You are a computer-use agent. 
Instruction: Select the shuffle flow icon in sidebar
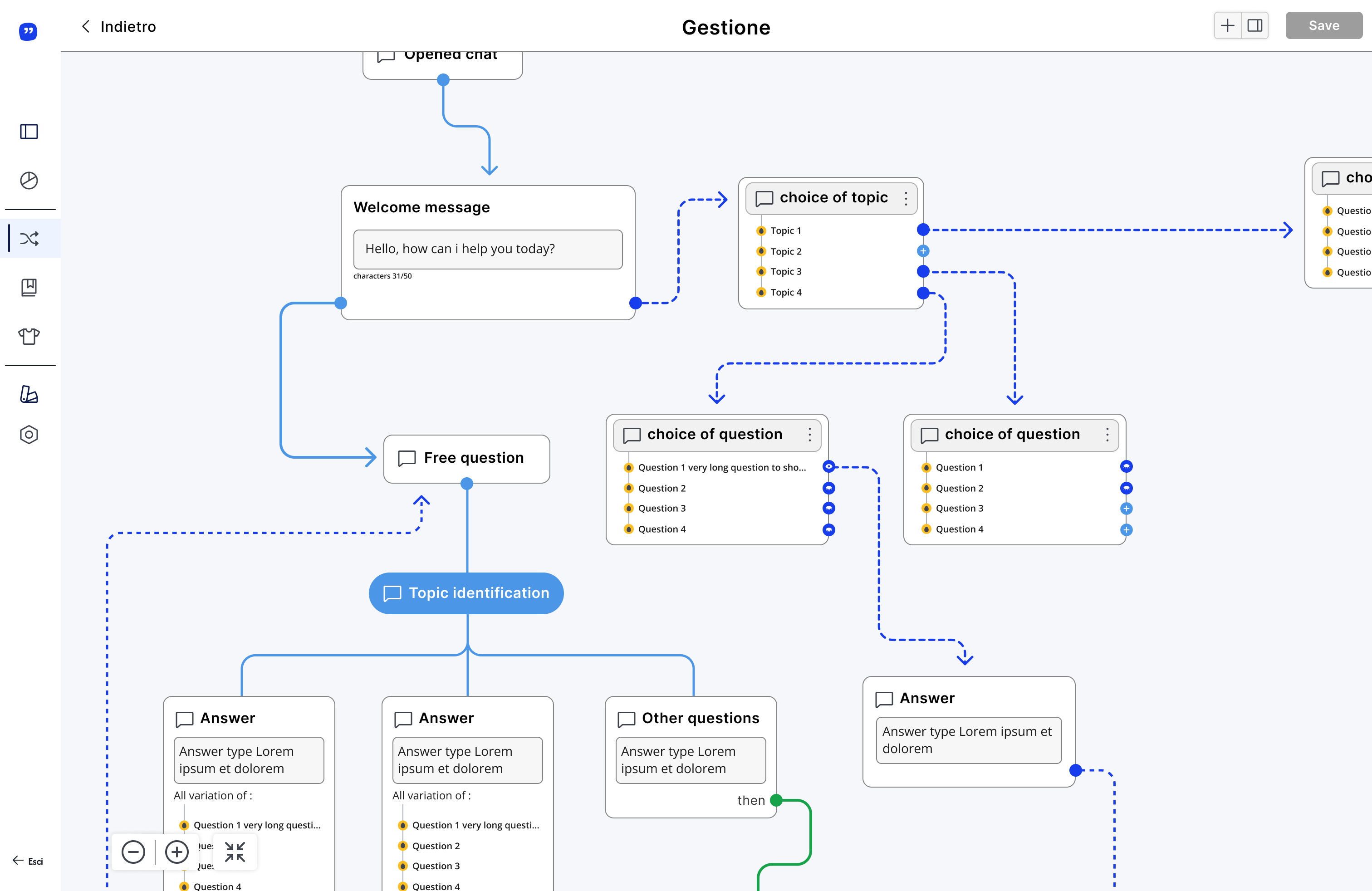point(29,238)
